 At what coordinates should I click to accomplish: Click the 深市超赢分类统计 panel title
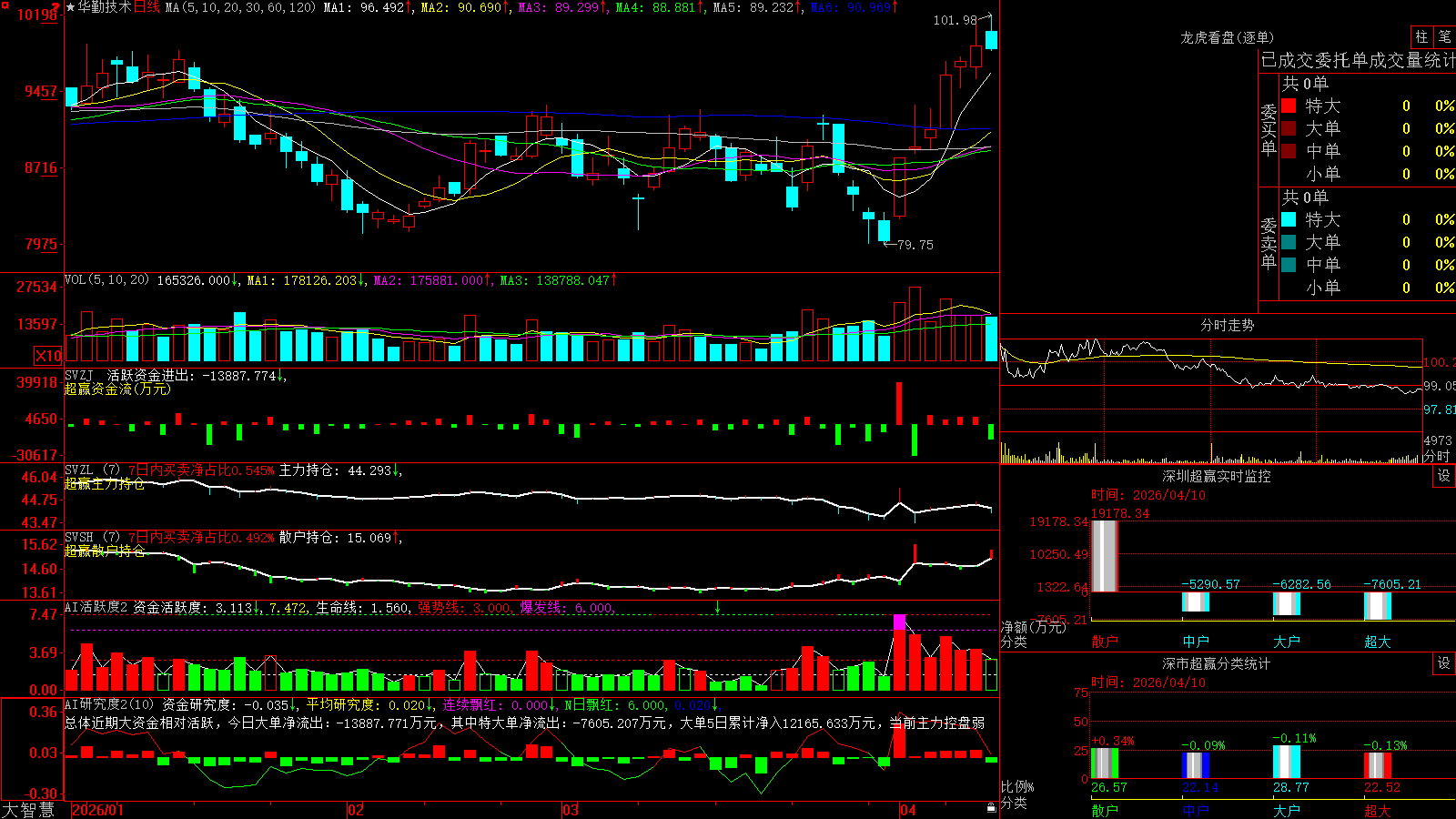1217,663
